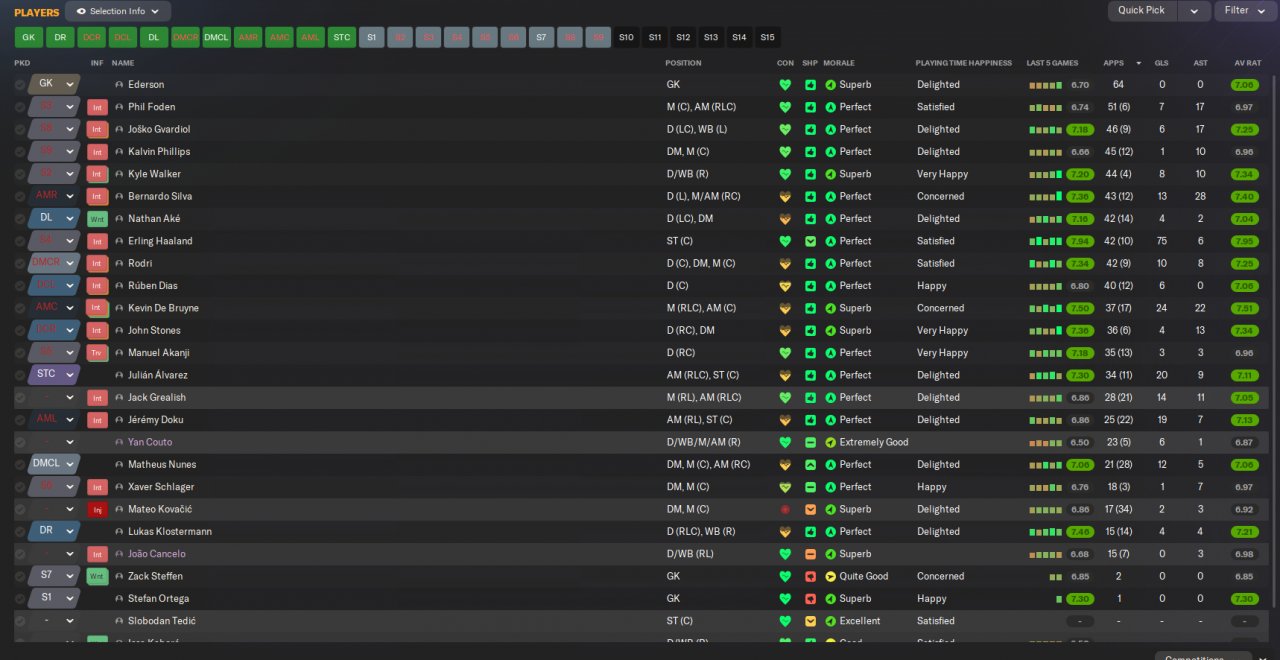Toggle the picked checkmark for Jack Grealish
1280x660 pixels.
20,398
